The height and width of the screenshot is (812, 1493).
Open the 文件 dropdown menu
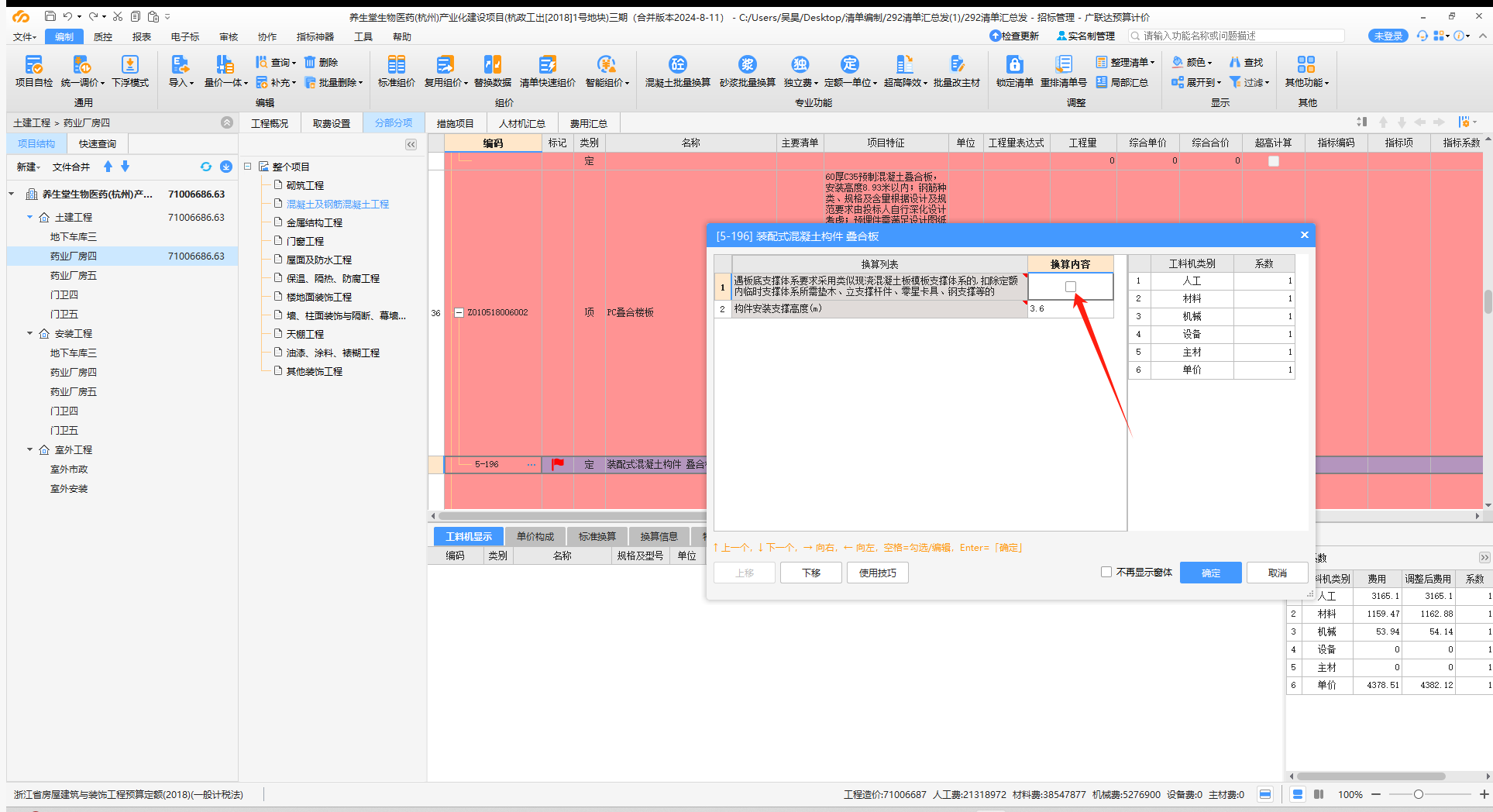[x=25, y=36]
